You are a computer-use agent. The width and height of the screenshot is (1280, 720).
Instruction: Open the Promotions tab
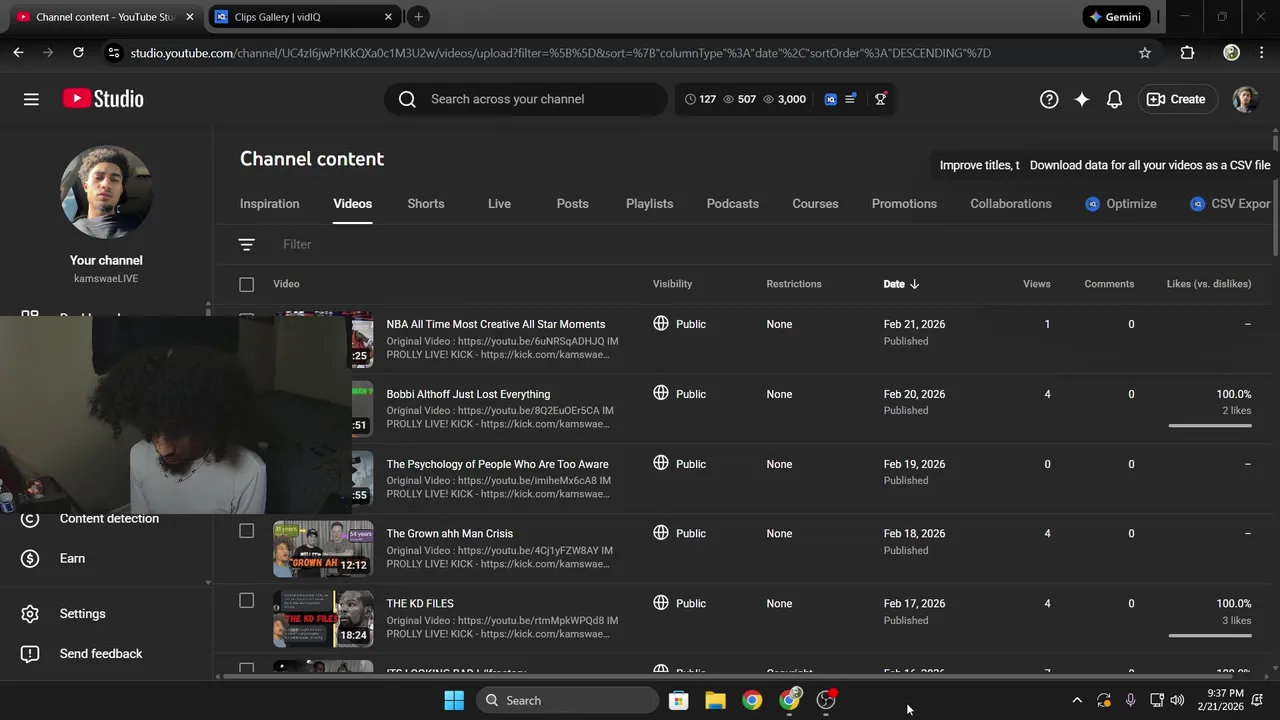pyautogui.click(x=904, y=204)
